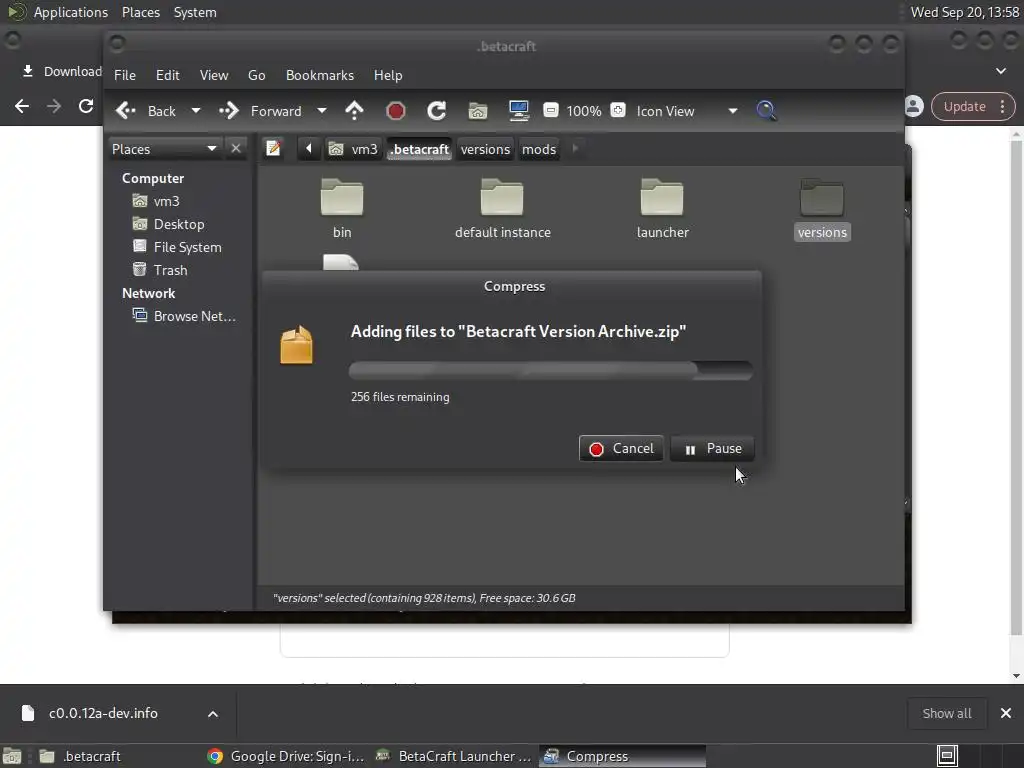Image resolution: width=1024 pixels, height=768 pixels.
Task: Open vm3 in the sidebar
Action: (167, 201)
